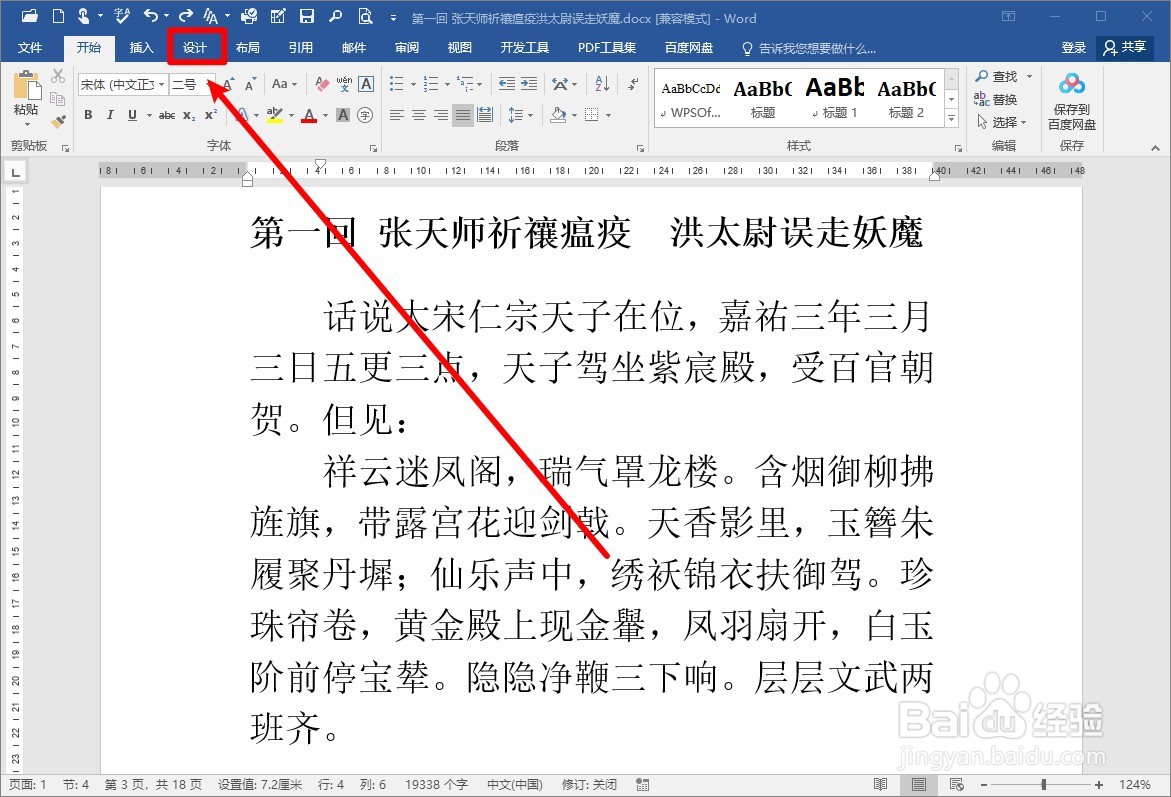
Task: Toggle justify alignment
Action: [463, 115]
